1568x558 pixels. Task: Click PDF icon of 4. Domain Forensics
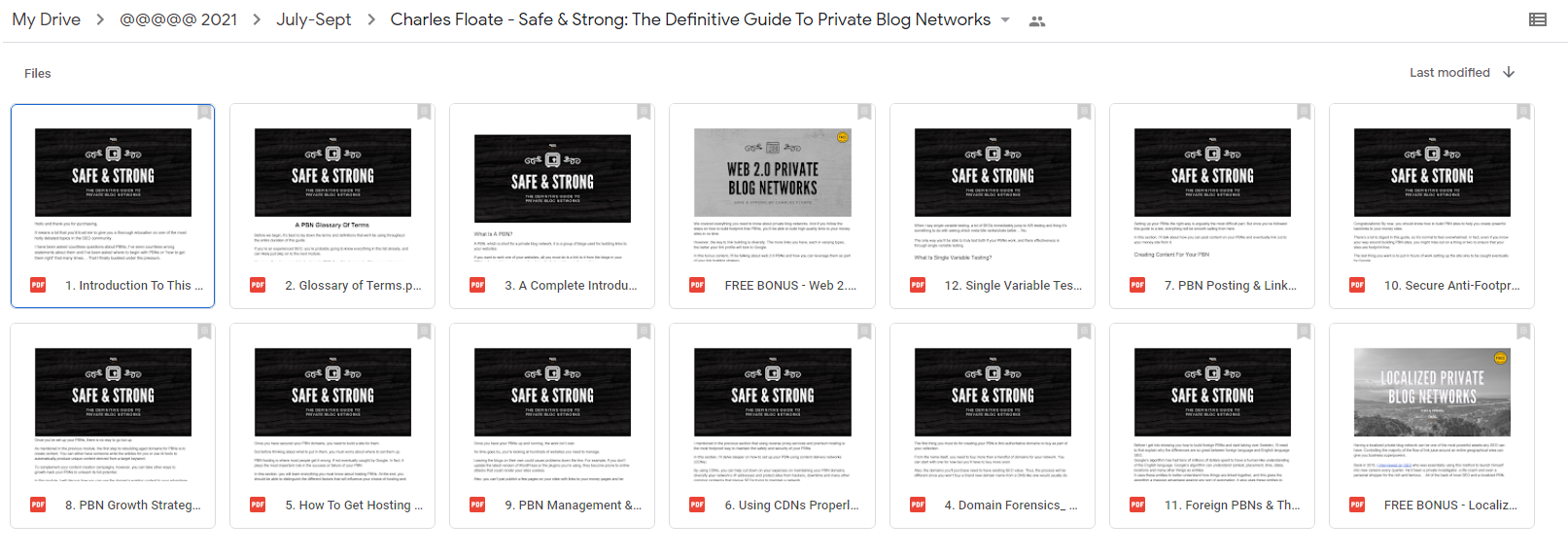pos(918,505)
